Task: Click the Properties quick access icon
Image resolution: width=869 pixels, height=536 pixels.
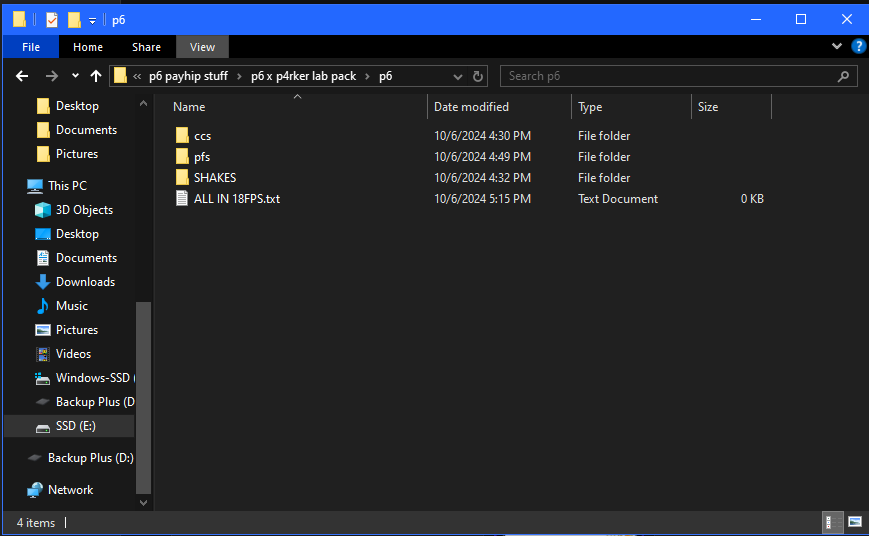Action: [52, 20]
